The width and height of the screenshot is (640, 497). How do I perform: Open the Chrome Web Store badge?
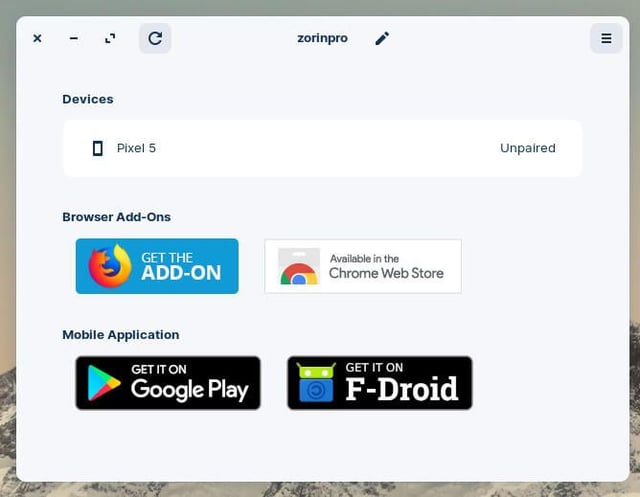363,266
